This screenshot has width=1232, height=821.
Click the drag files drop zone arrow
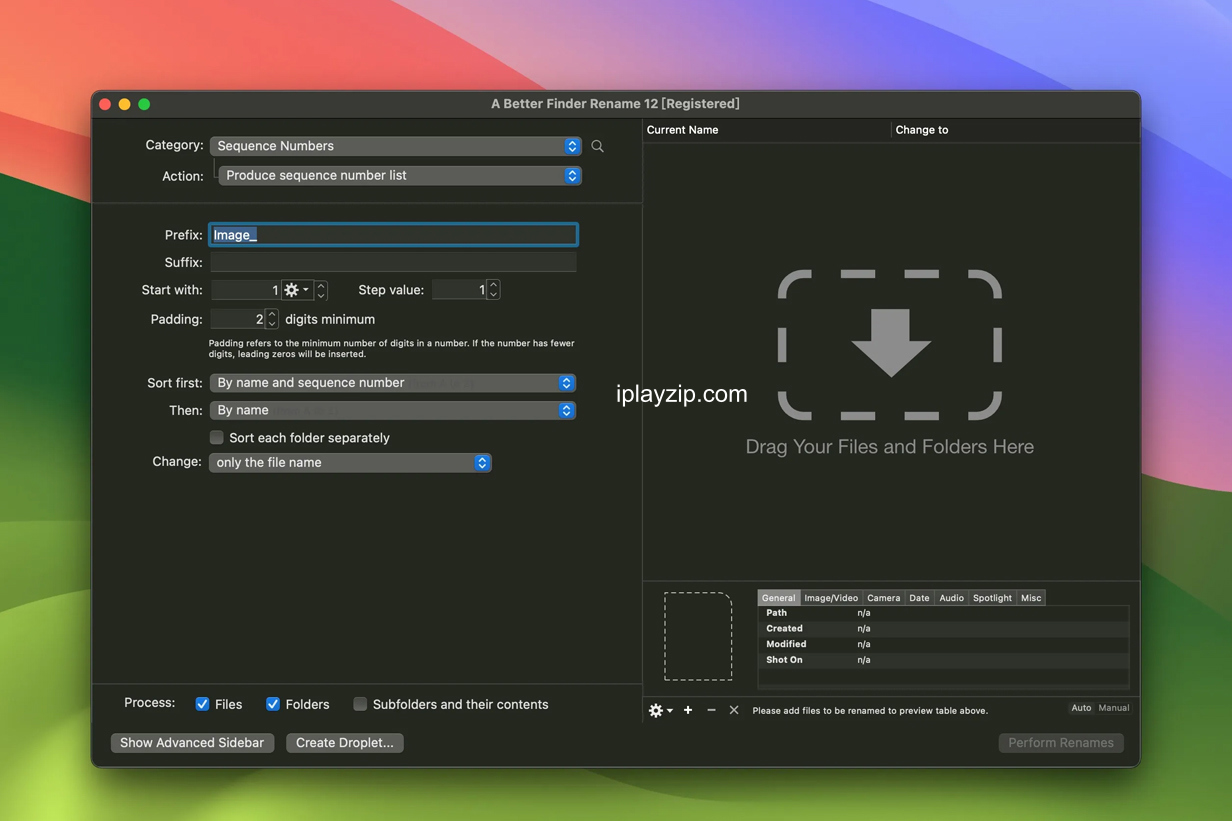[x=890, y=344]
